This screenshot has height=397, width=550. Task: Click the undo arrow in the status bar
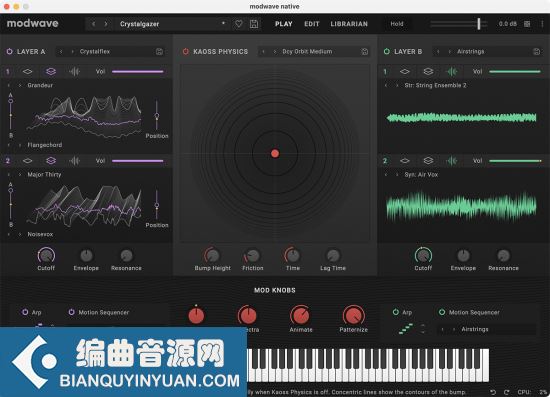point(493,392)
